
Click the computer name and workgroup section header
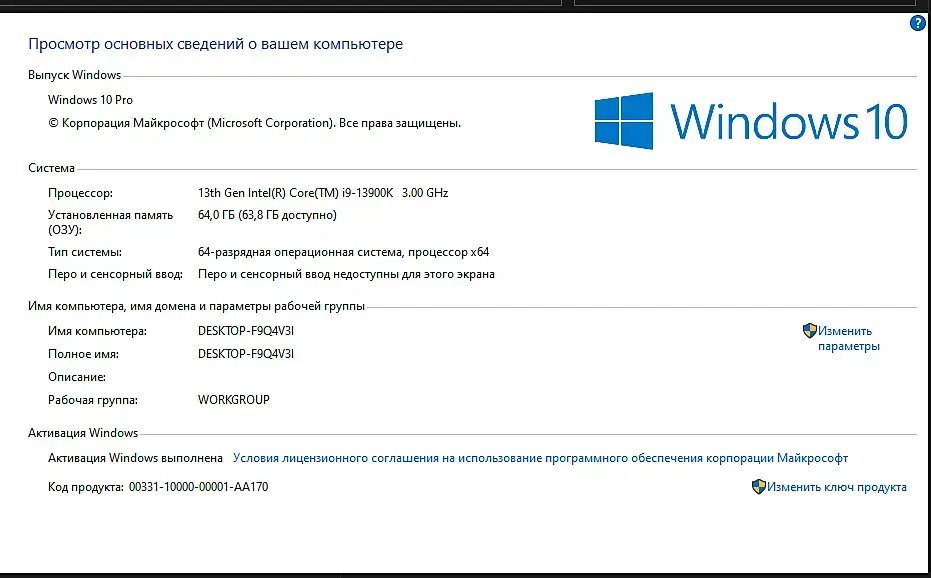point(196,307)
